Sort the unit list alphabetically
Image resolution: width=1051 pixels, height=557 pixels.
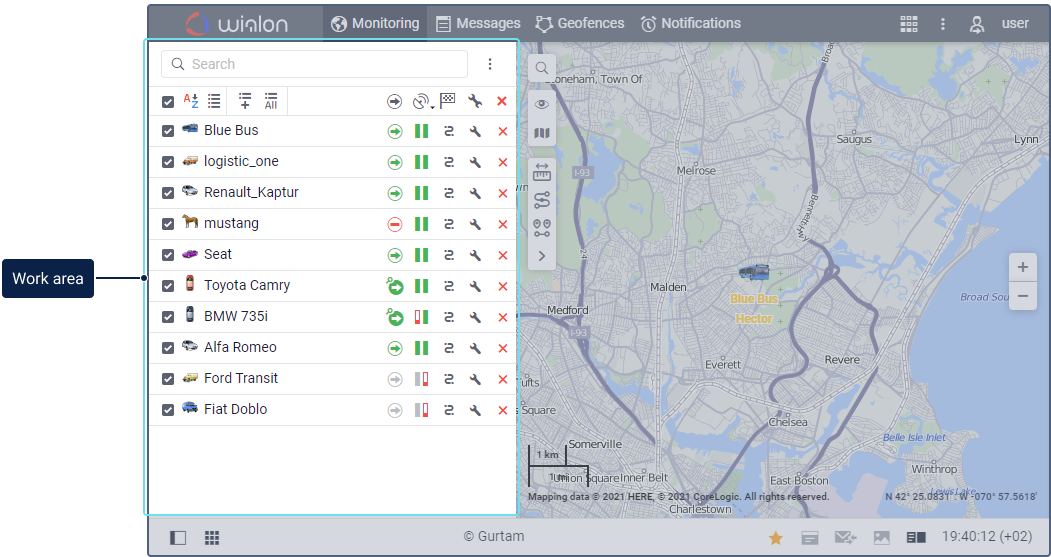click(x=190, y=101)
